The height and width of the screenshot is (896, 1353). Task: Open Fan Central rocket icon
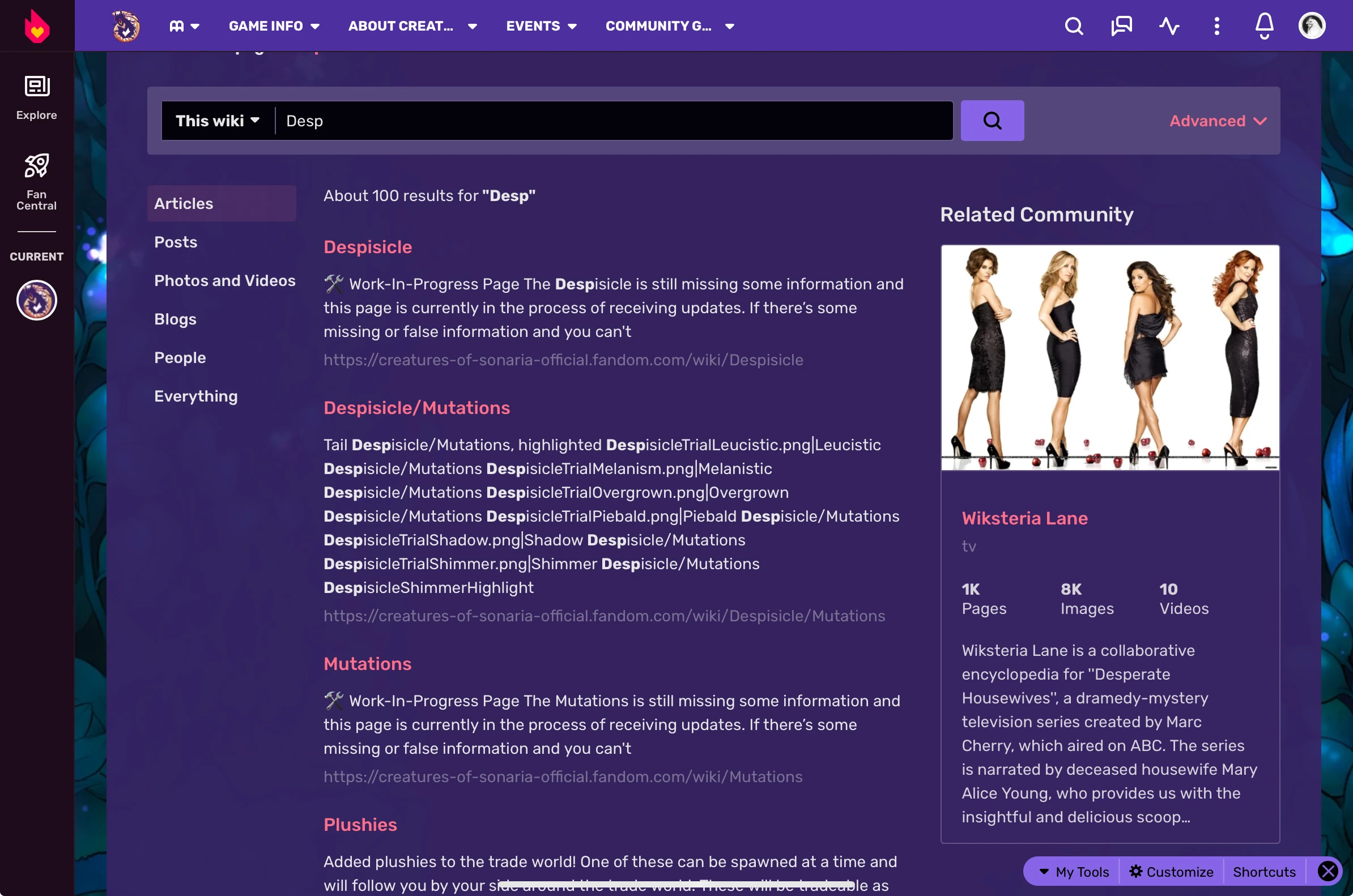pos(37,181)
